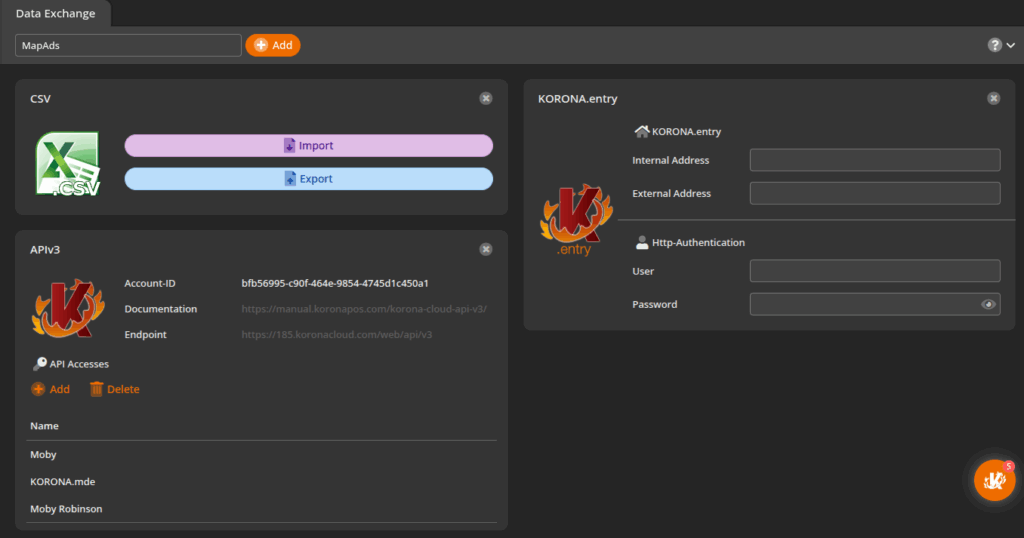Screen dimensions: 1024x538
Task: Select the KORONA.mde API access row
Action: click(261, 482)
